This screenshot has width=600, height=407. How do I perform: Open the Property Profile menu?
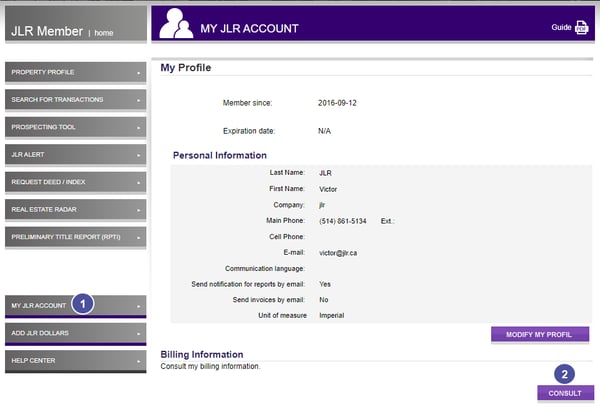75,72
